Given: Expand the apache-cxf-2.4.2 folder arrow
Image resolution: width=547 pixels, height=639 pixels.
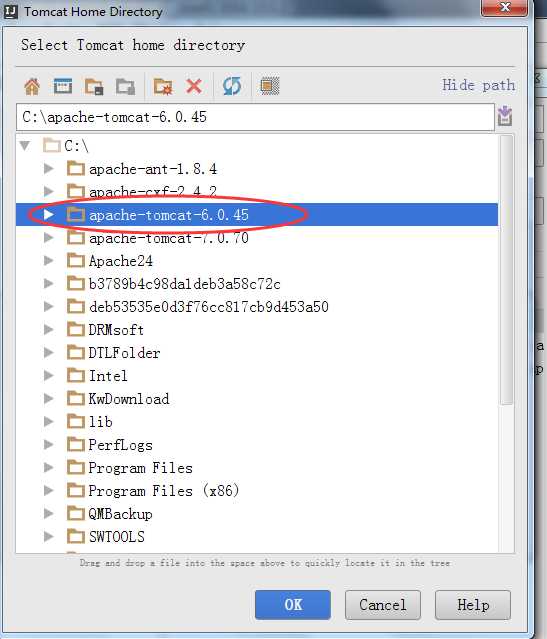Looking at the screenshot, I should tap(49, 191).
